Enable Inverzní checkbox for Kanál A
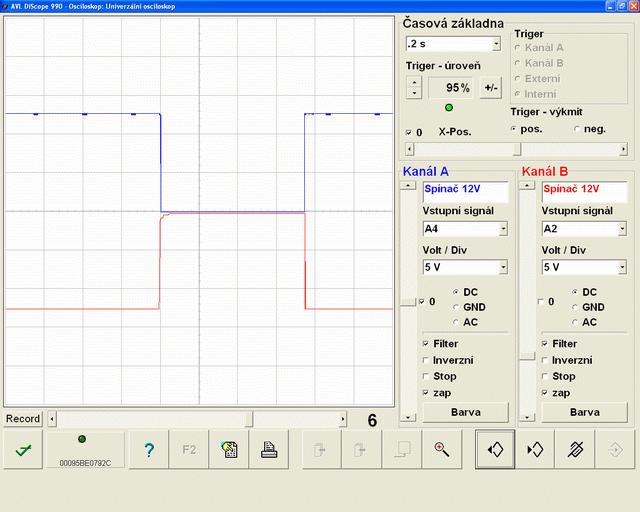The width and height of the screenshot is (640, 512). 427,360
